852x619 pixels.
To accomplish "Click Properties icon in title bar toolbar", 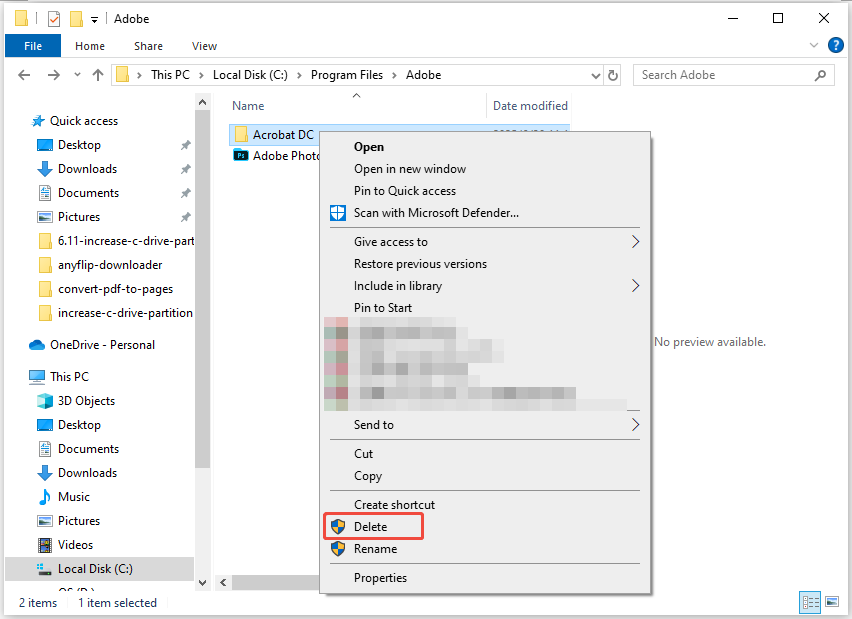I will (54, 19).
